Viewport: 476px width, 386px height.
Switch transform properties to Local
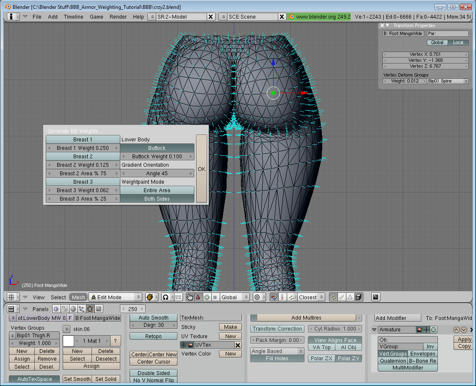pos(458,42)
